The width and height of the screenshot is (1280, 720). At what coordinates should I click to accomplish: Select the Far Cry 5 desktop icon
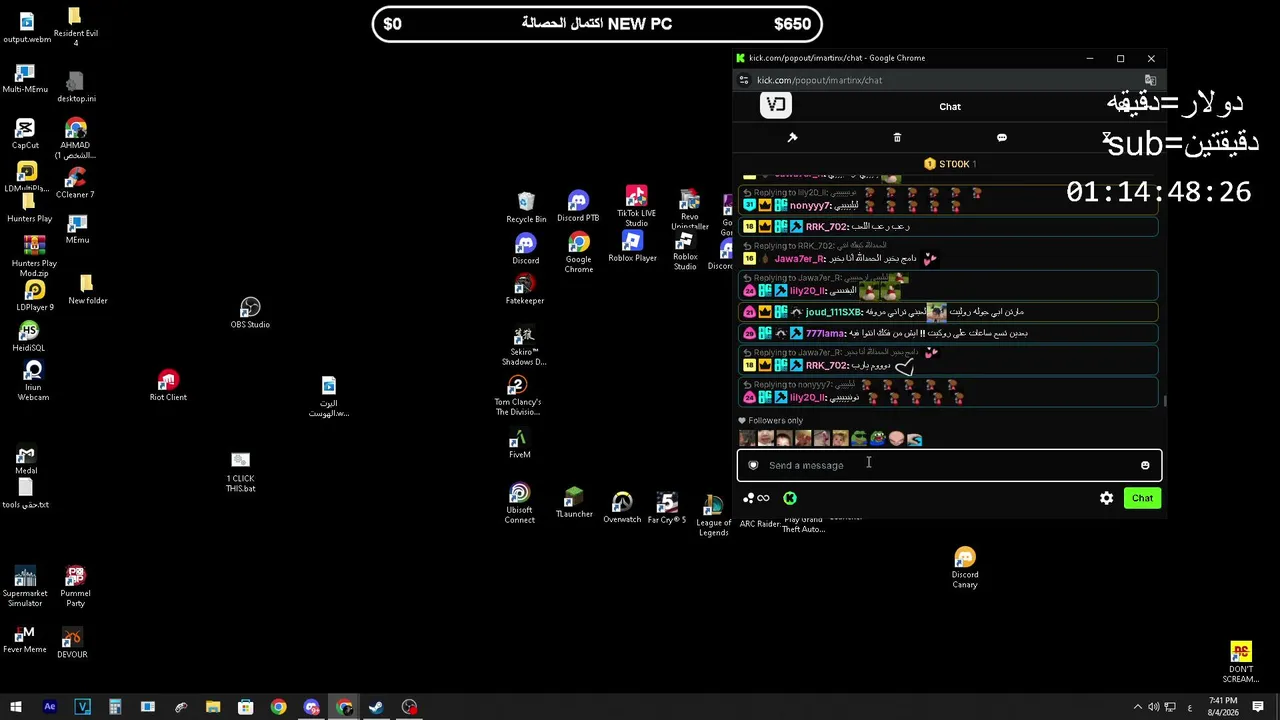pos(667,508)
